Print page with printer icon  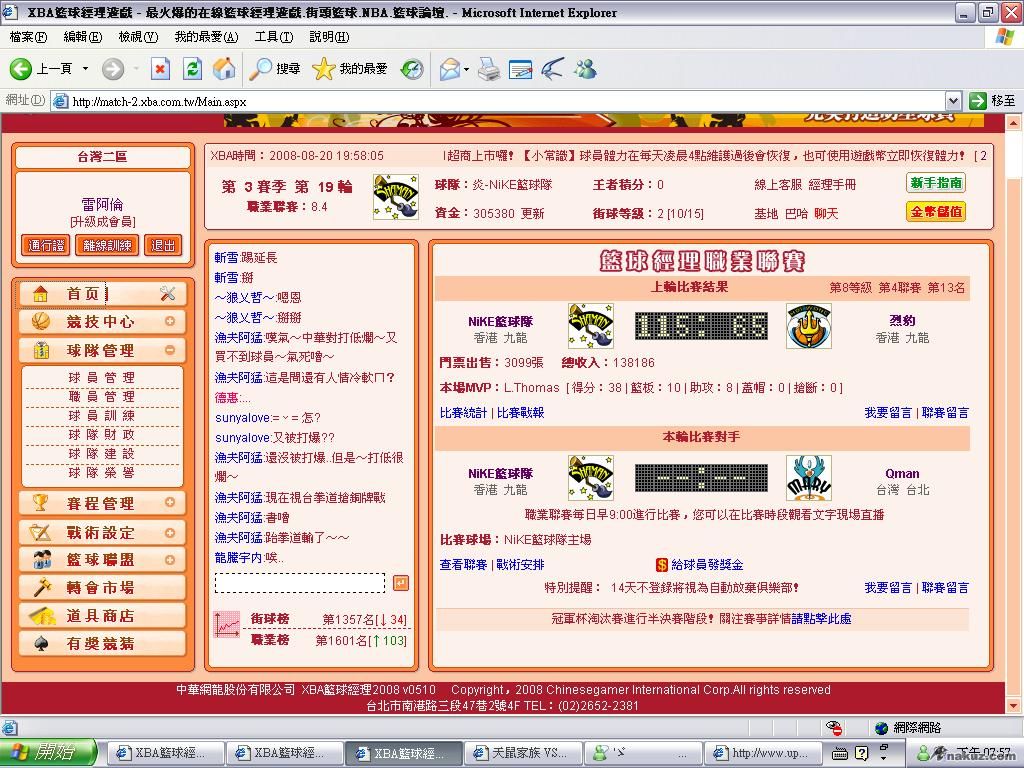coord(488,69)
